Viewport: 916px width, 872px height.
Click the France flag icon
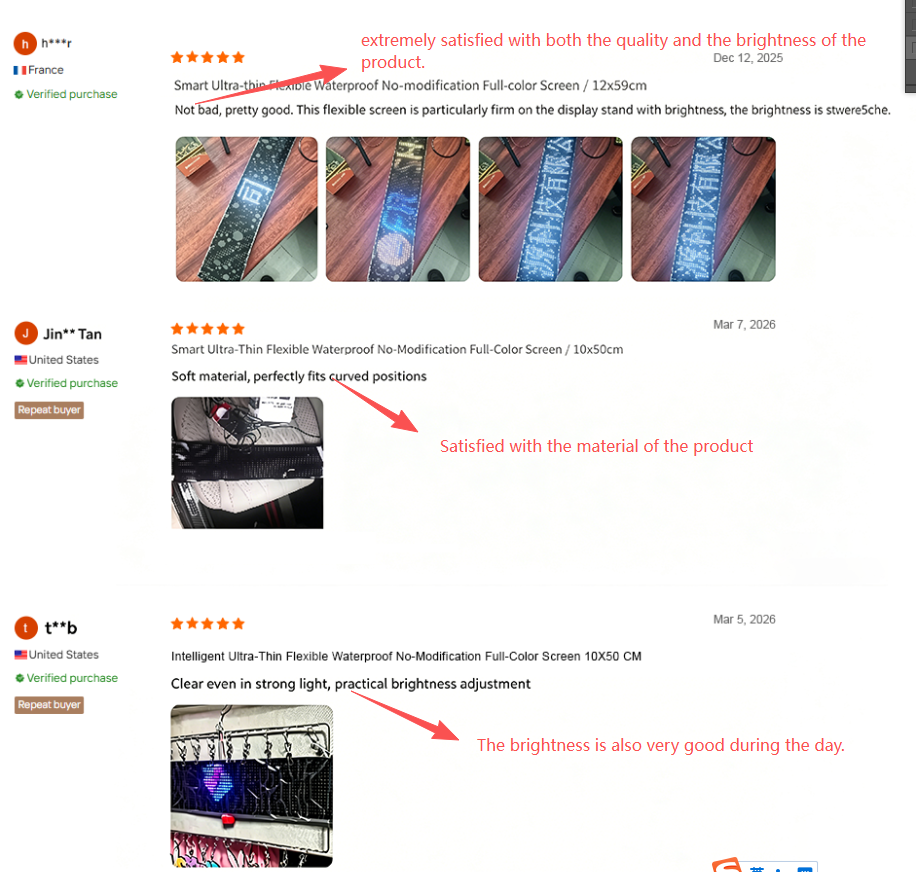[20, 70]
